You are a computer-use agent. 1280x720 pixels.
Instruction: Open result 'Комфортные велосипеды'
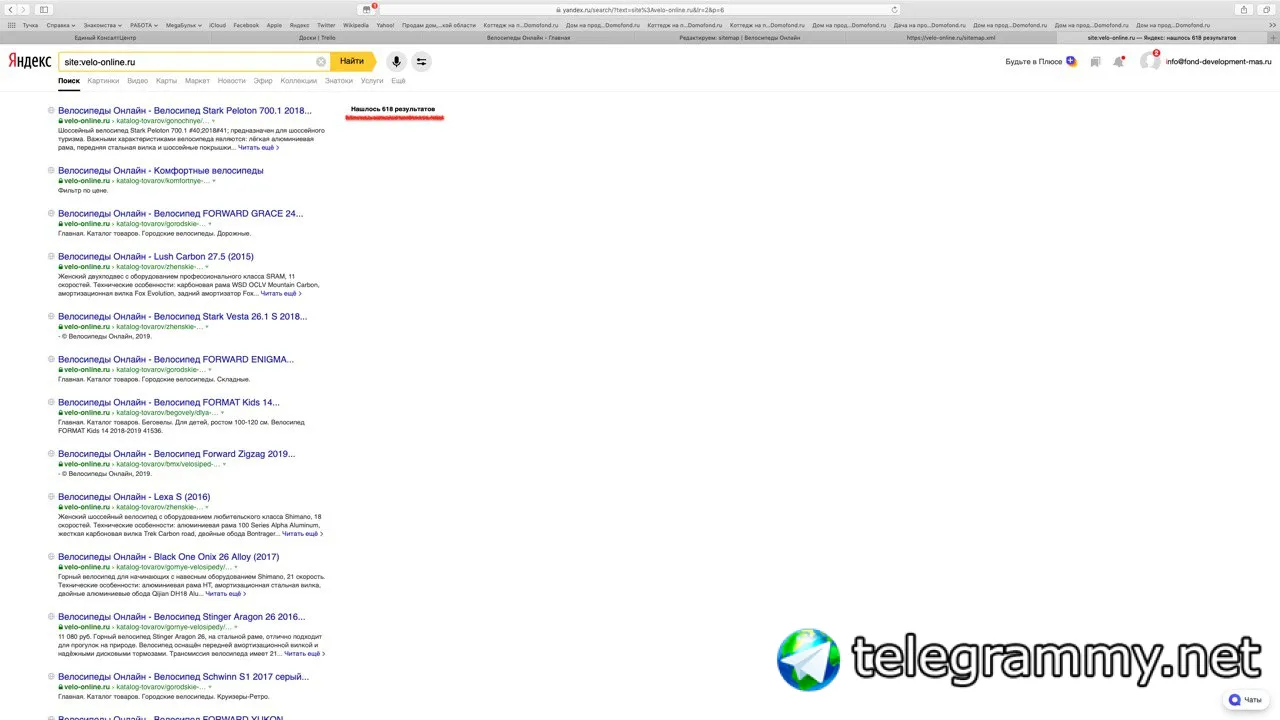point(161,170)
